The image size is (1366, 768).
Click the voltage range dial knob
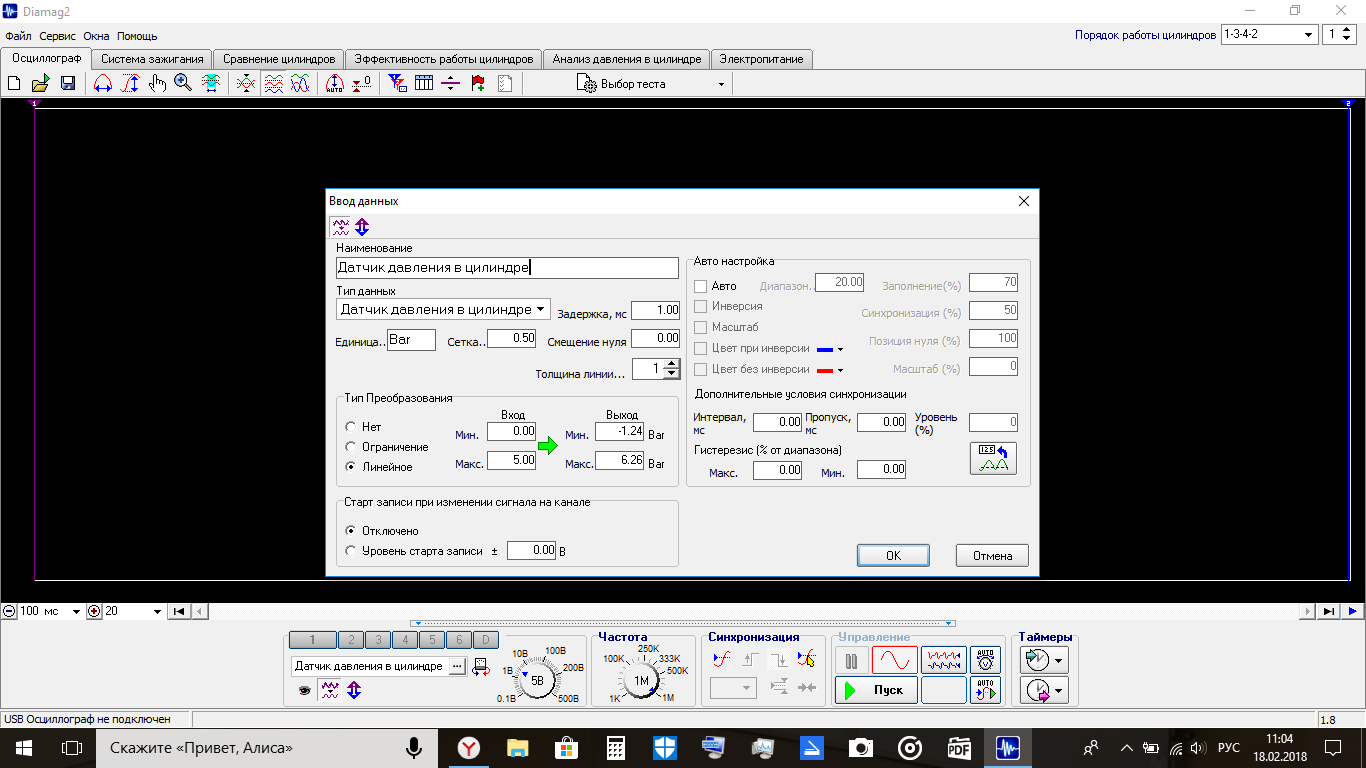537,681
